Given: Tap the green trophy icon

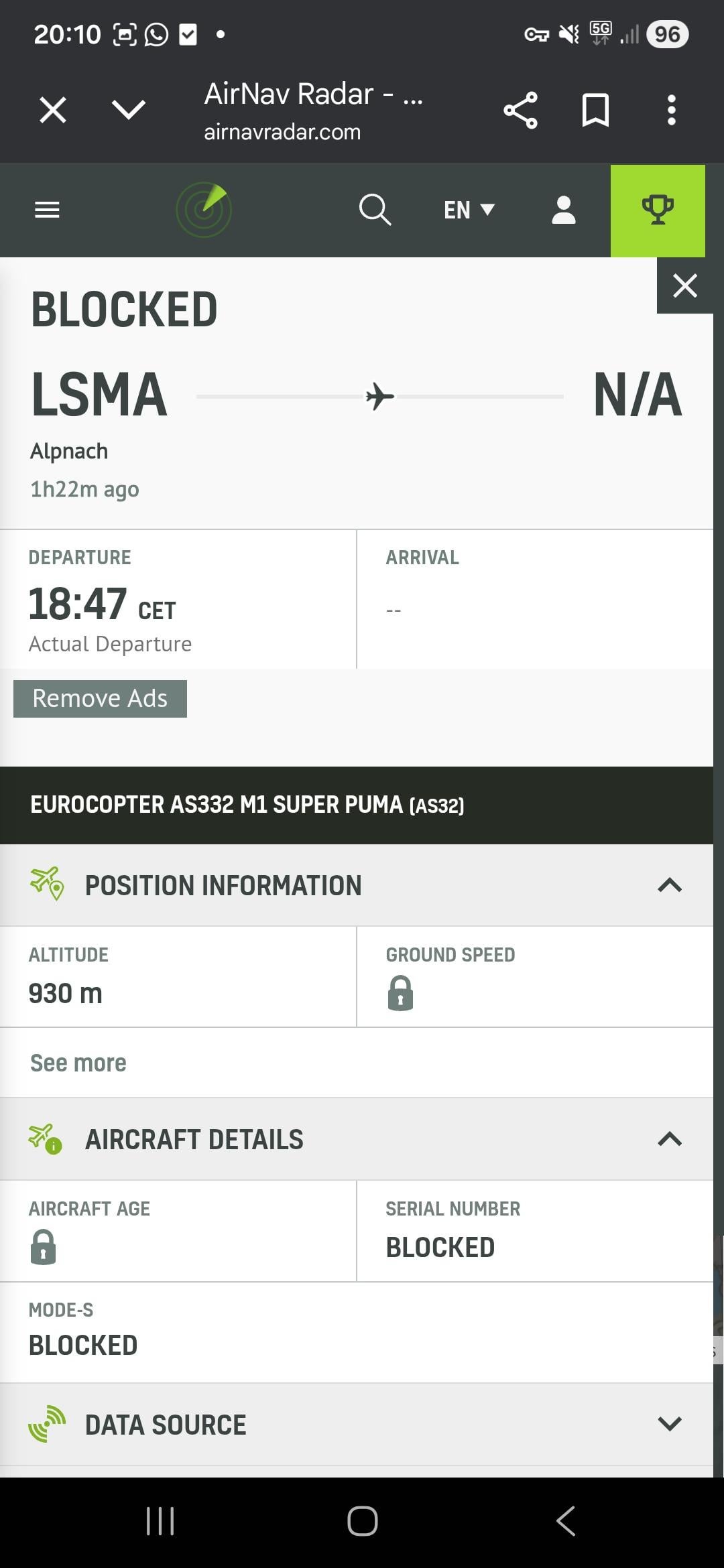Looking at the screenshot, I should pyautogui.click(x=658, y=210).
